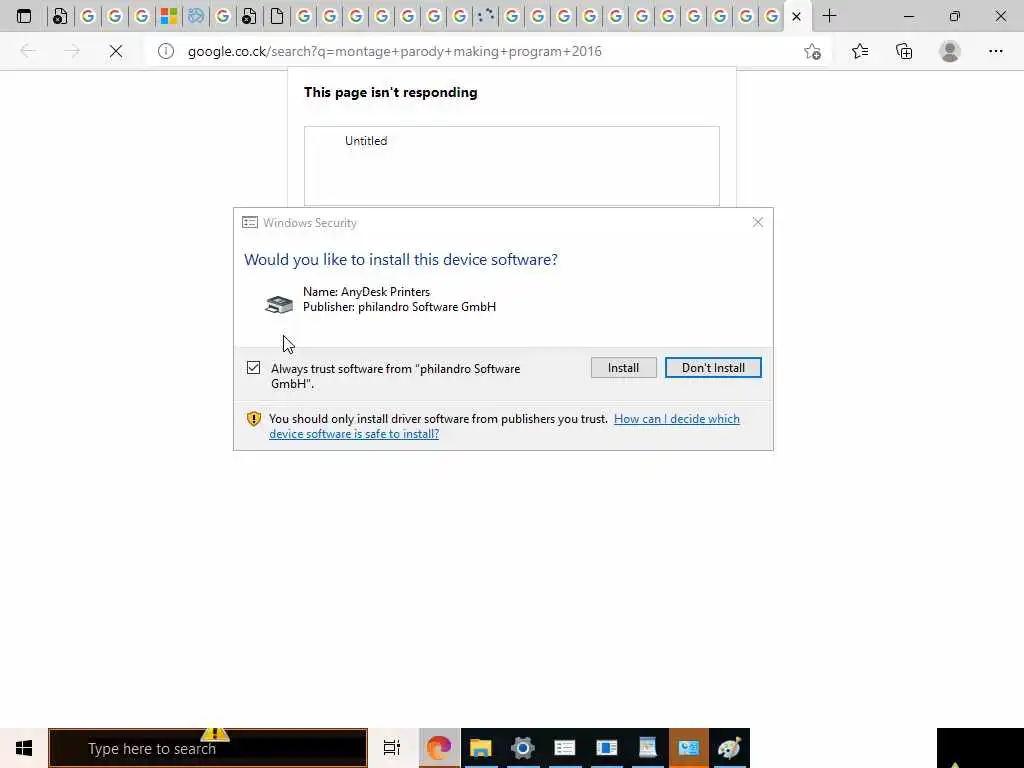
Task: Select the tab with loading spinner dots
Action: coord(485,16)
